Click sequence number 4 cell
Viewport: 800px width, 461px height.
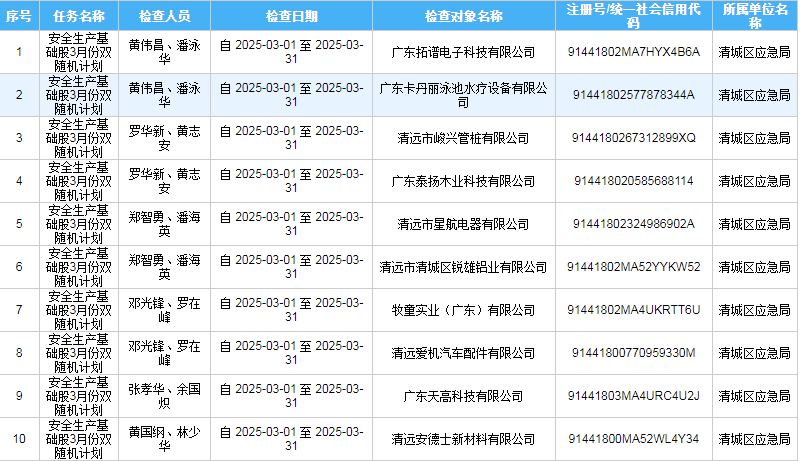(x=19, y=181)
